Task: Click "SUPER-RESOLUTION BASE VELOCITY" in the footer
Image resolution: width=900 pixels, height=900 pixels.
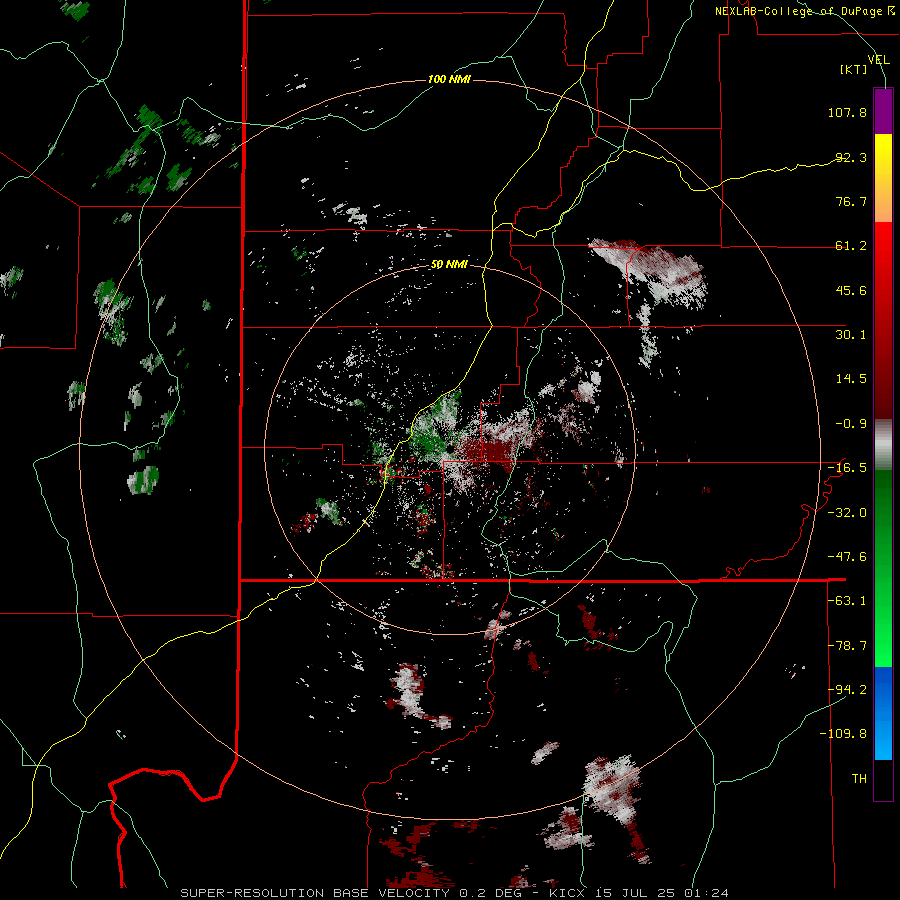Action: (x=315, y=893)
